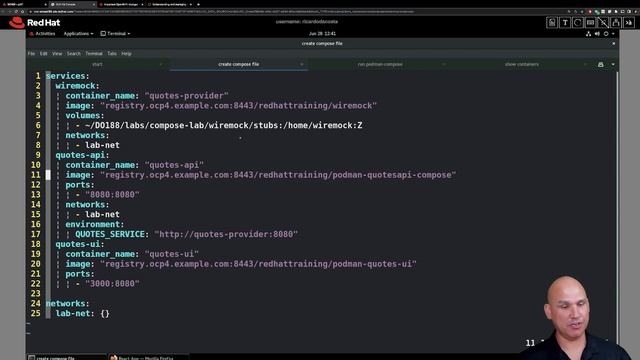640x360 pixels.
Task: Click 'QUOTES_SERVICE' on line 17
Action: pyautogui.click(x=110, y=234)
